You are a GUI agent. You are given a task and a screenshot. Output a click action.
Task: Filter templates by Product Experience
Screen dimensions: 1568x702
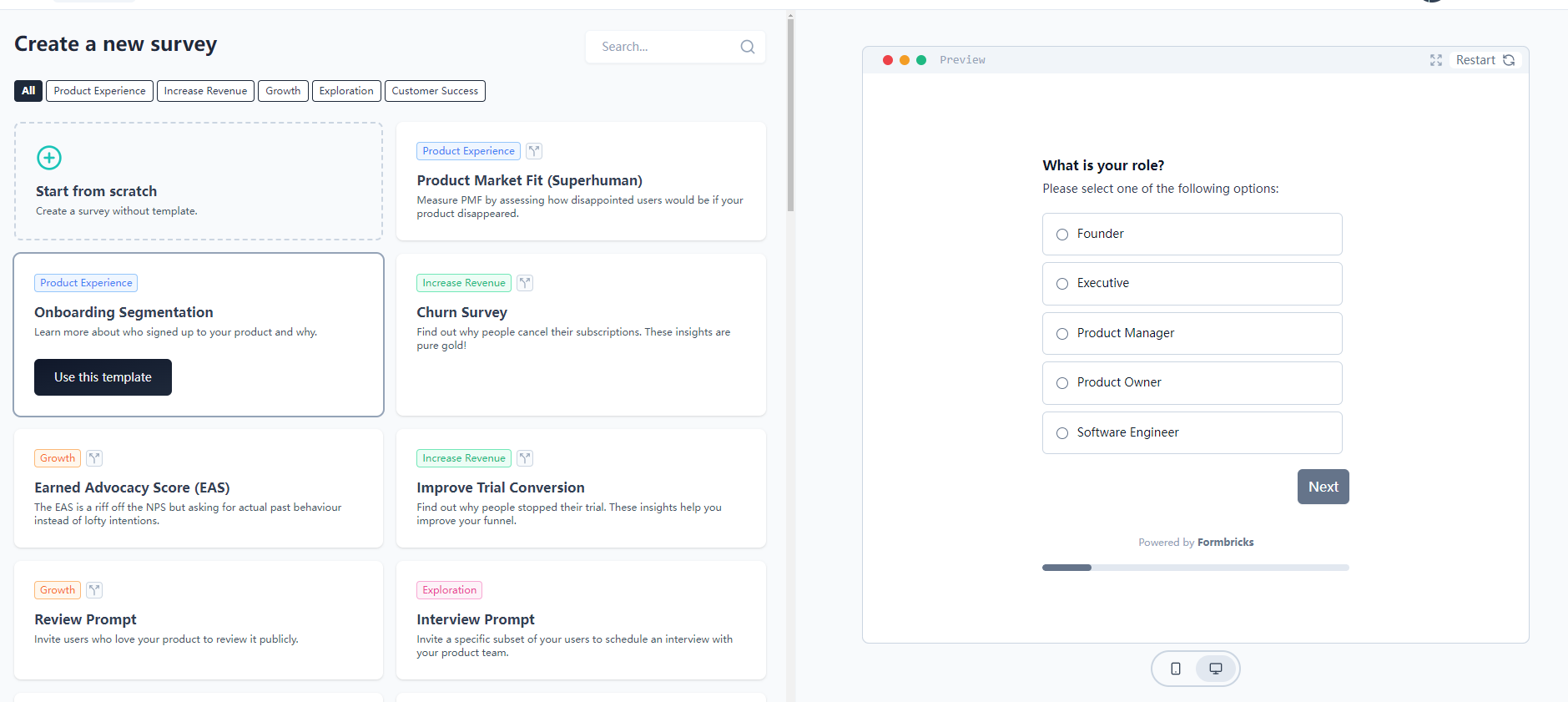tap(99, 91)
